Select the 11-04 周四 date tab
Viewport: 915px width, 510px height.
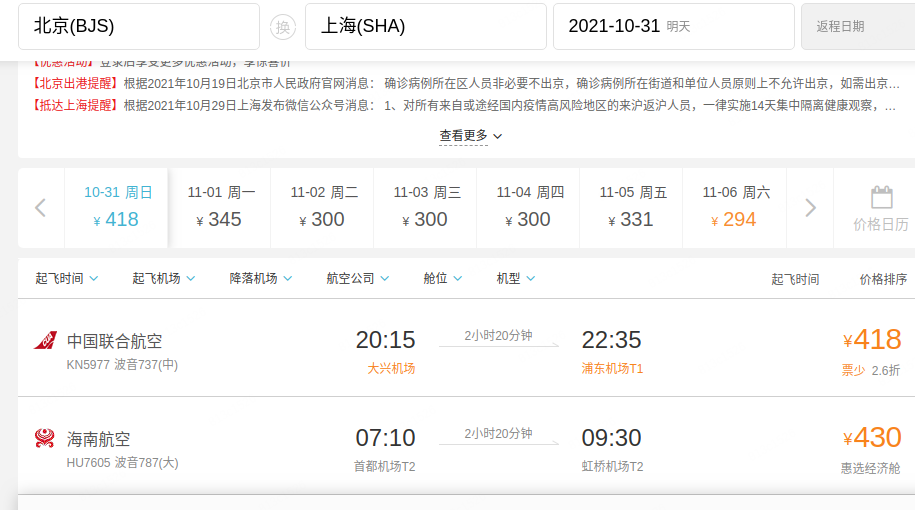pos(528,208)
